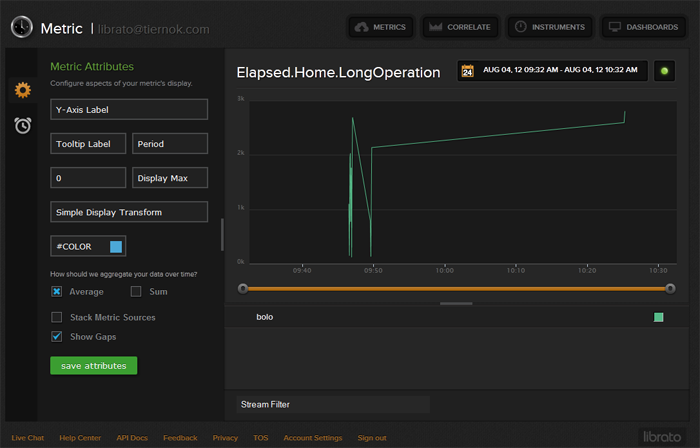
Task: Open the Feedback link
Action: (180, 438)
